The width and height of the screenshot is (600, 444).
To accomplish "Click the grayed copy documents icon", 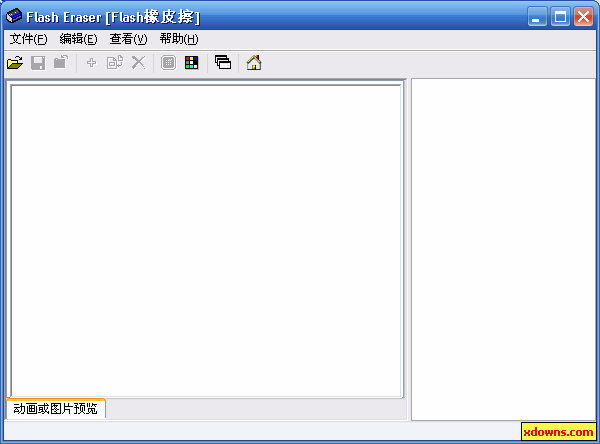I will (x=115, y=63).
